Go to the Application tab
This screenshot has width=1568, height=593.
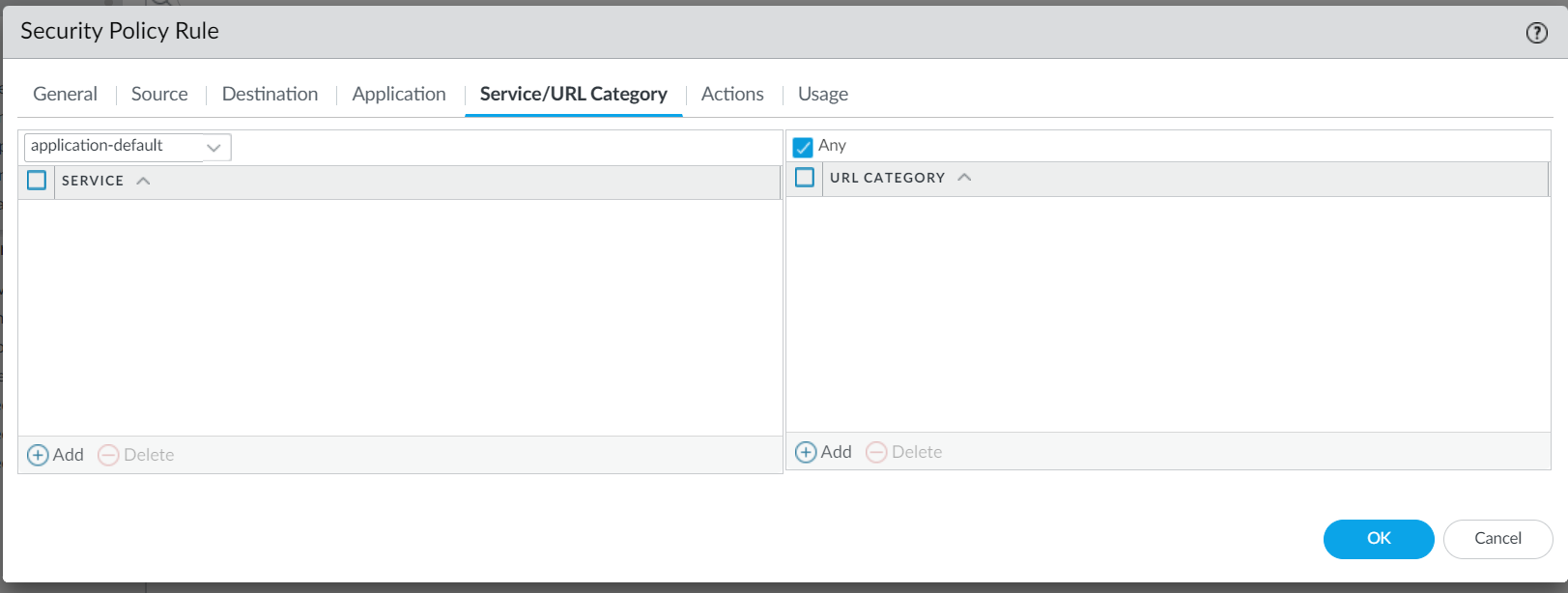(399, 94)
